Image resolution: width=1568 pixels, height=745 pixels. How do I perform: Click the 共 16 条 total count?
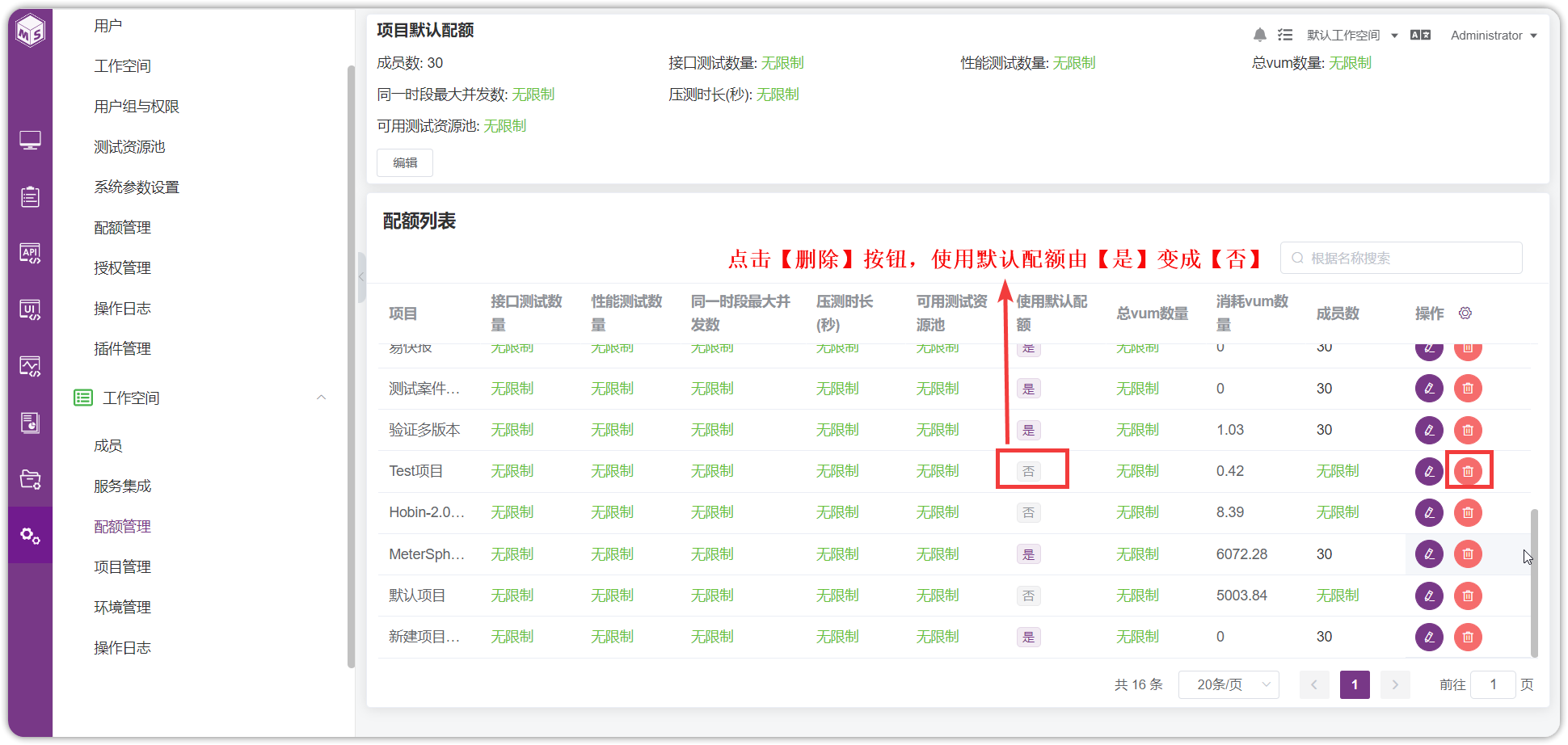[x=1138, y=684]
